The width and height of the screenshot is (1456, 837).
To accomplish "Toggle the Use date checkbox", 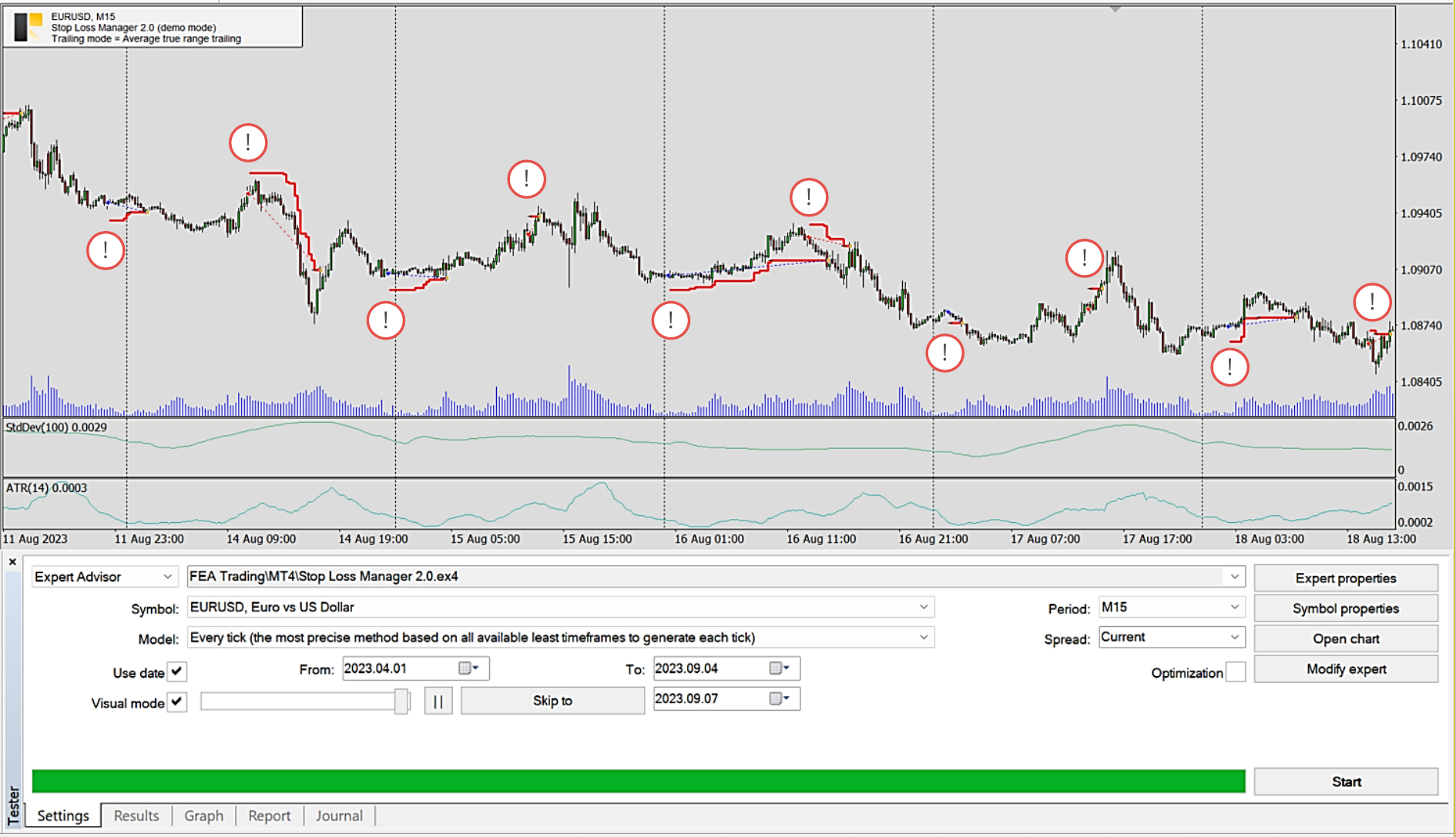I will tap(177, 671).
